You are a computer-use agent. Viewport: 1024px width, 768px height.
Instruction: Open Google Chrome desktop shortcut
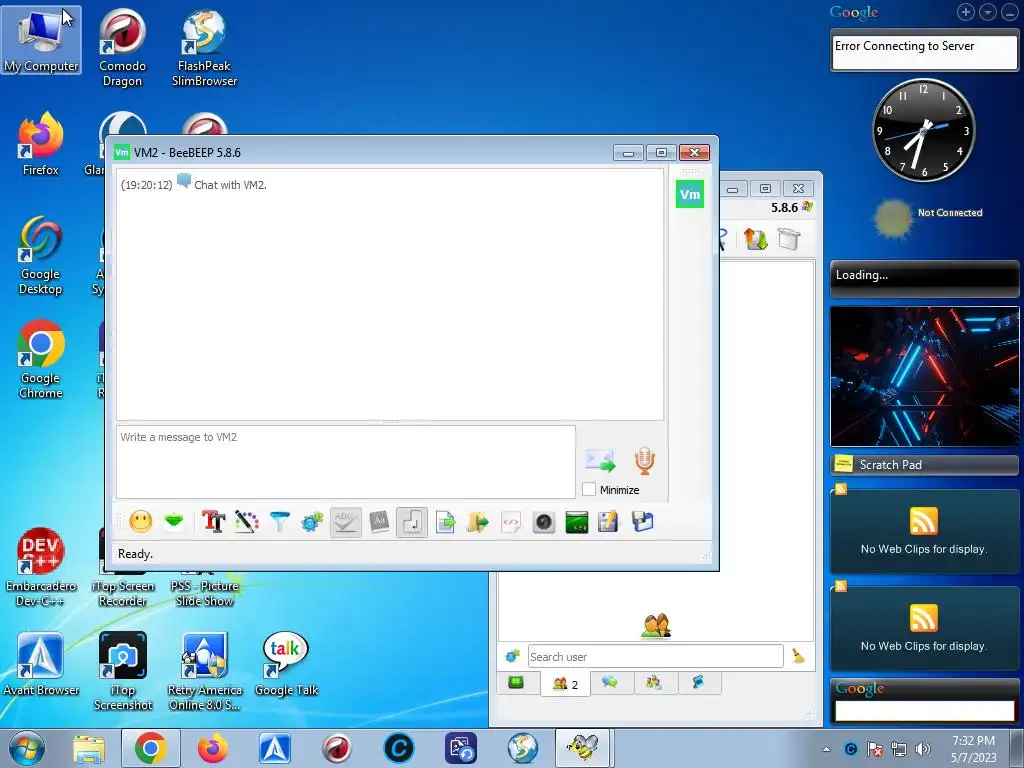[x=40, y=359]
